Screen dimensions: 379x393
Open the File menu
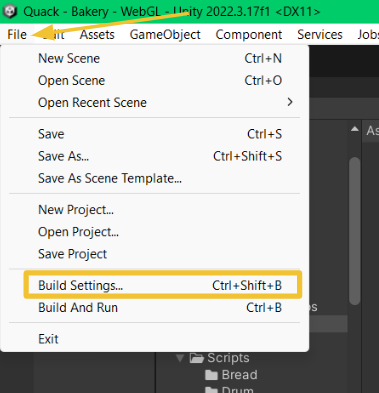(17, 34)
